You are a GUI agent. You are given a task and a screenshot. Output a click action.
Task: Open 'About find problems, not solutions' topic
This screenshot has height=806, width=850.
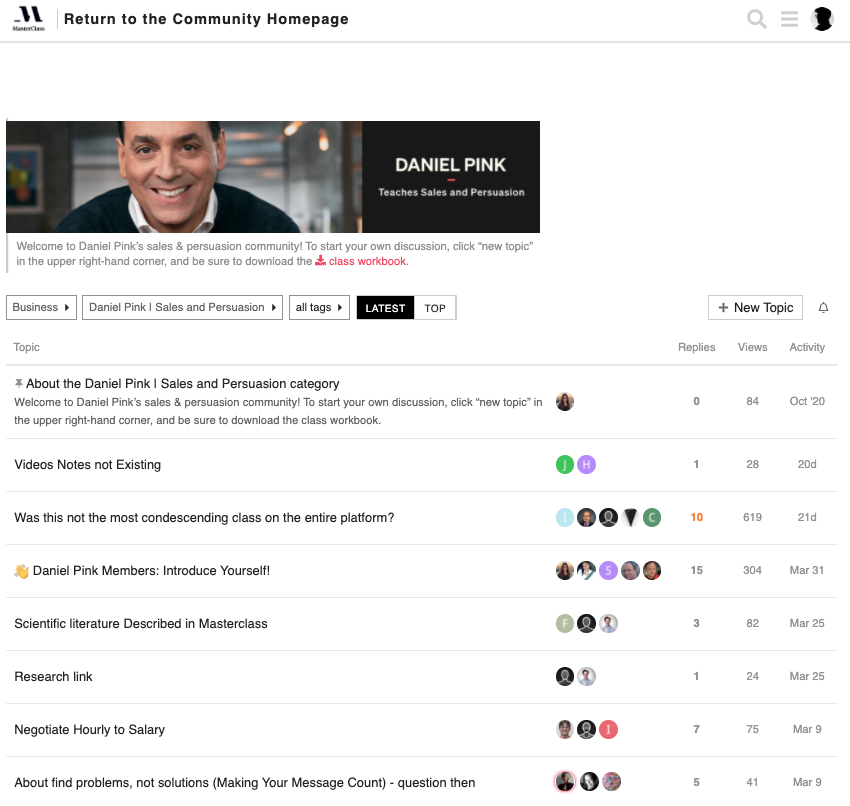pos(244,782)
